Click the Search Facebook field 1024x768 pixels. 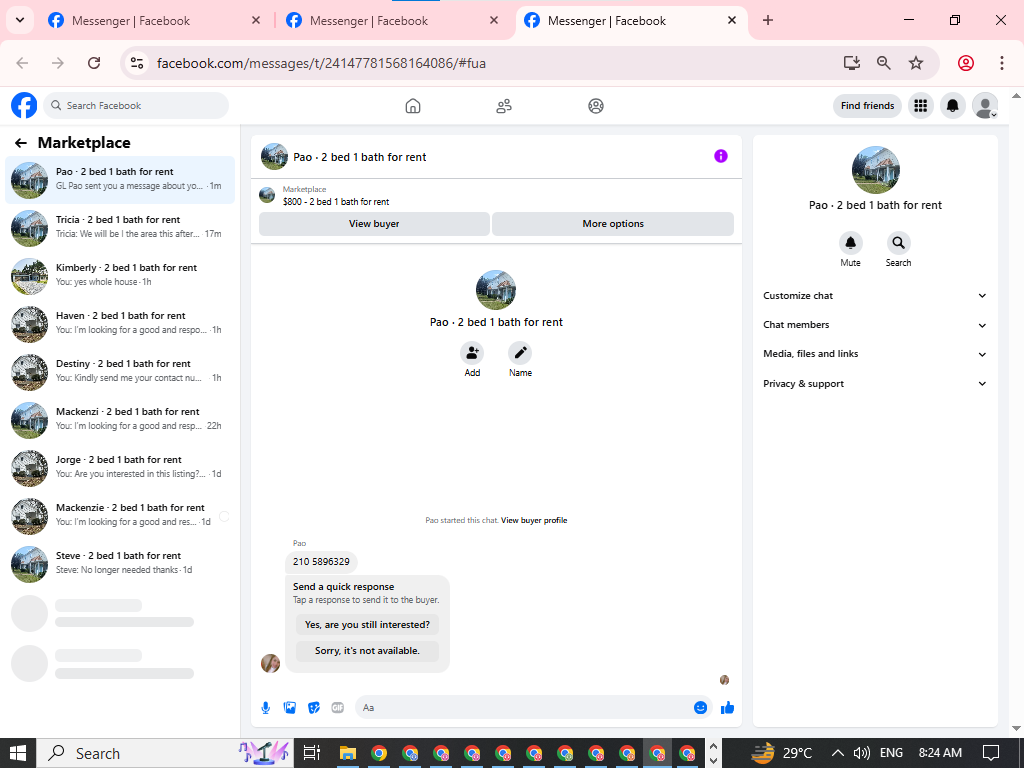tap(136, 105)
